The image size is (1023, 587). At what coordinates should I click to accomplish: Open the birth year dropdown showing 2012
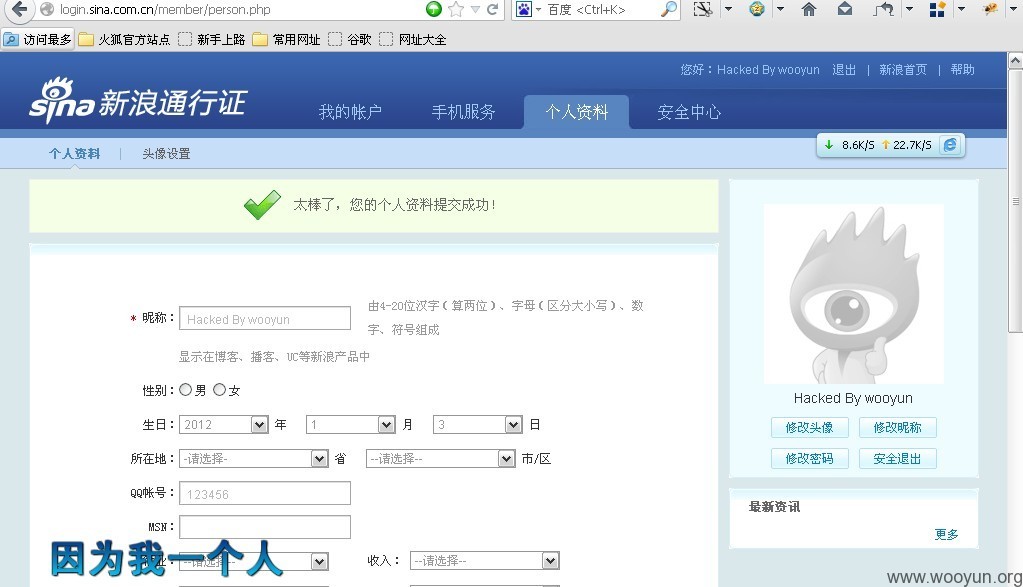coord(224,425)
